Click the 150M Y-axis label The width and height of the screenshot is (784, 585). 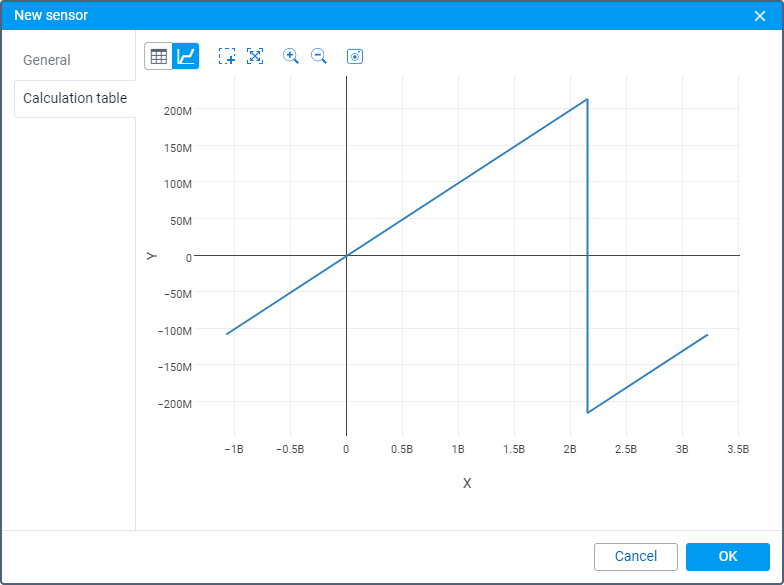(178, 148)
